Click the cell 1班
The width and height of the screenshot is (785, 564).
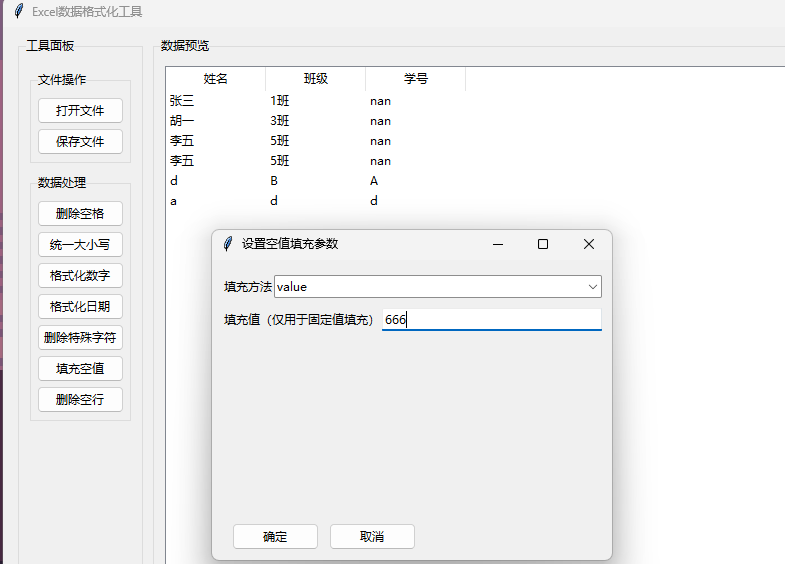coord(280,101)
